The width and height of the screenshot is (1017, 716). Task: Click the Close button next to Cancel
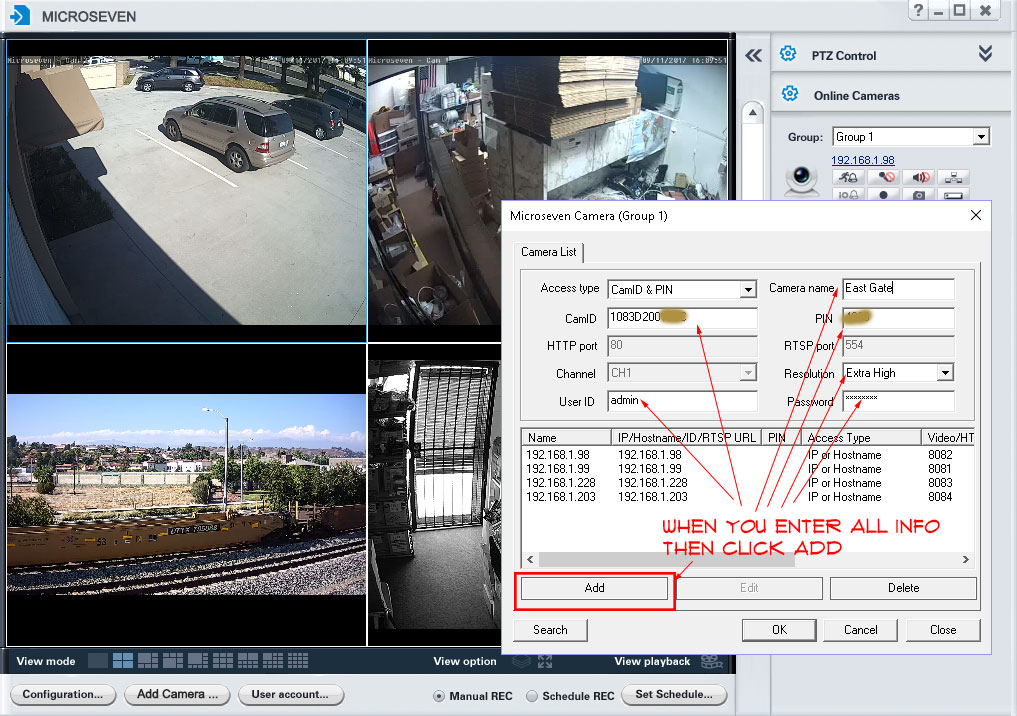[942, 630]
